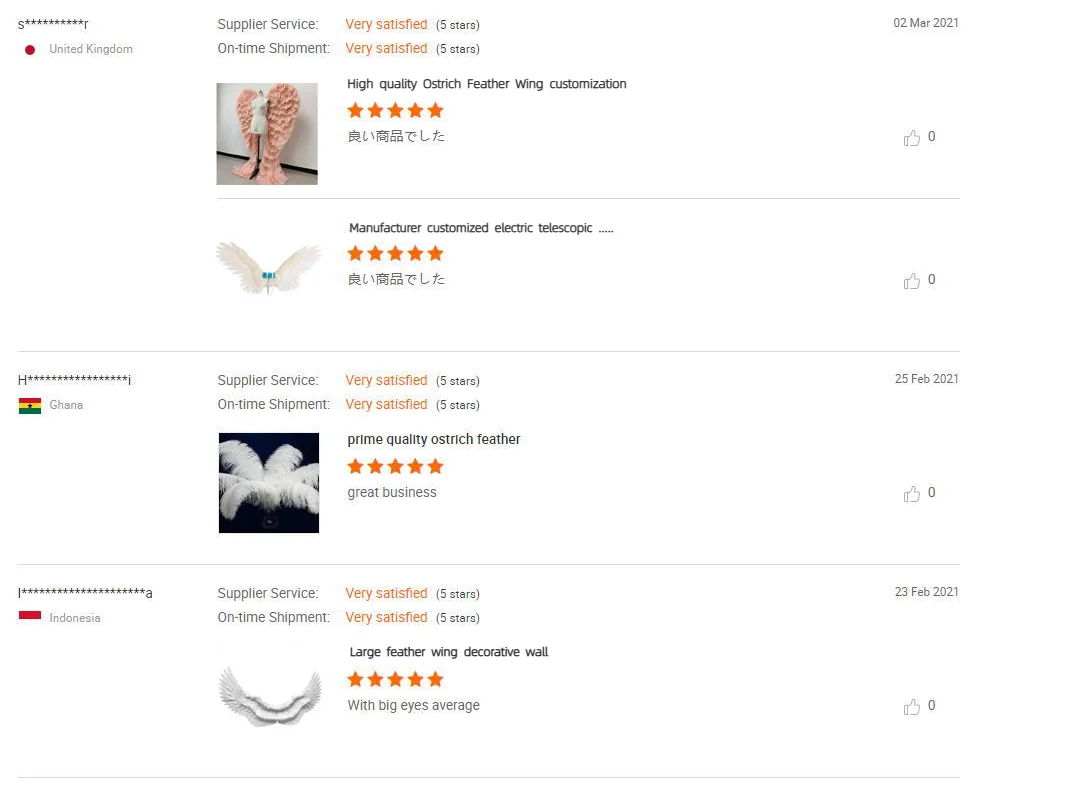The height and width of the screenshot is (785, 1065).
Task: Click the 02 Mar 2021 review date
Action: pos(926,23)
